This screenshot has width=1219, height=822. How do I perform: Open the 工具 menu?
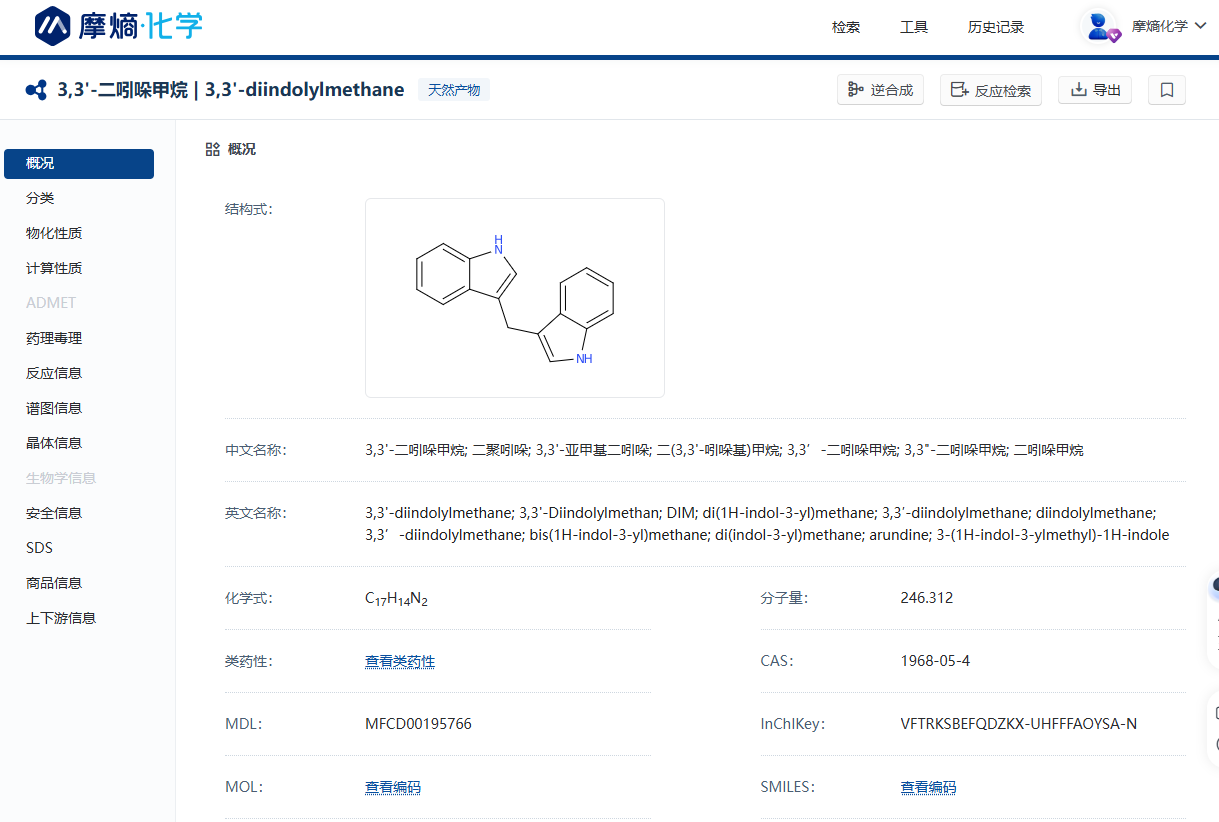[x=913, y=27]
